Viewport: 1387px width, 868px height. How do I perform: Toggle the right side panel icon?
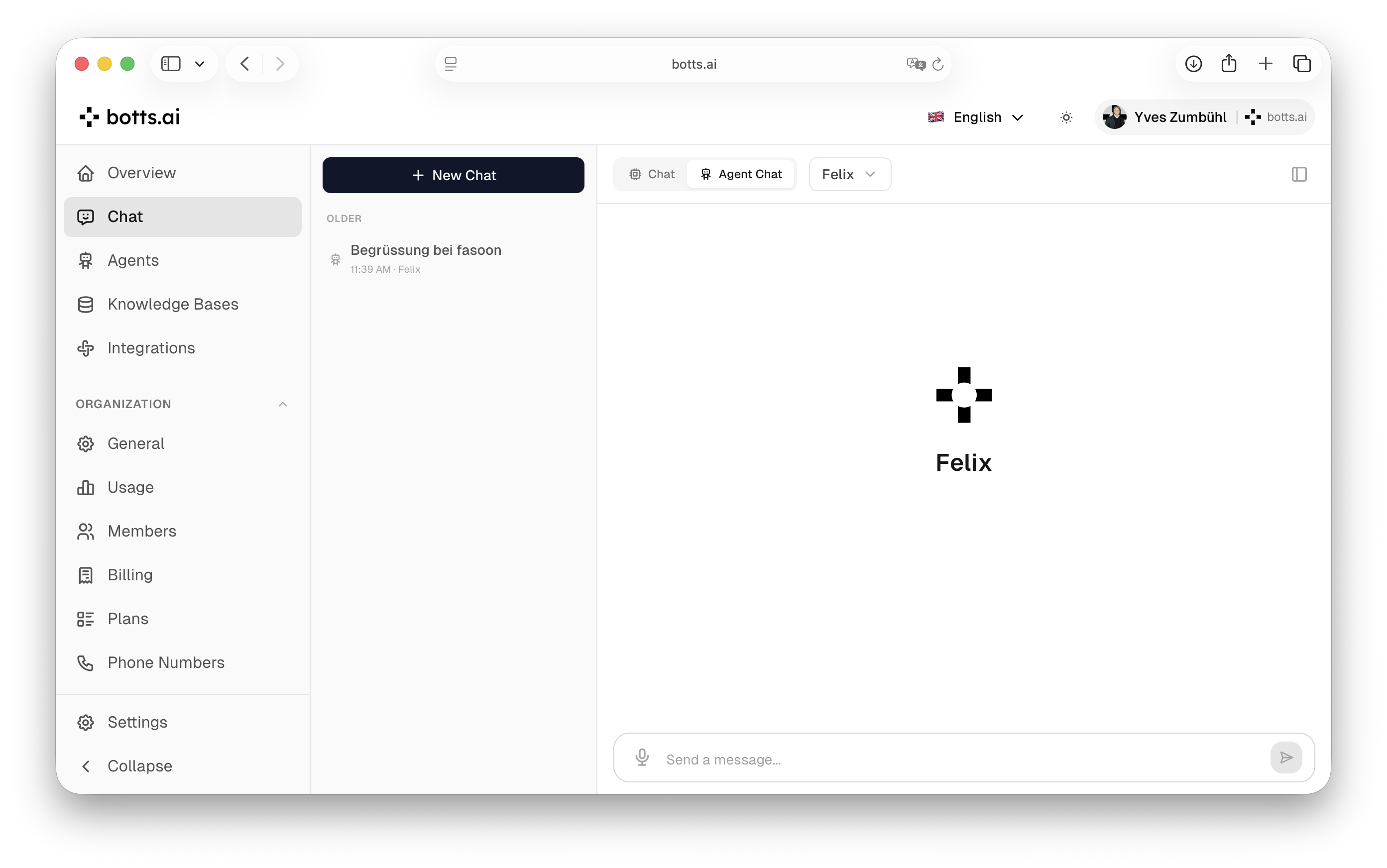[1299, 174]
